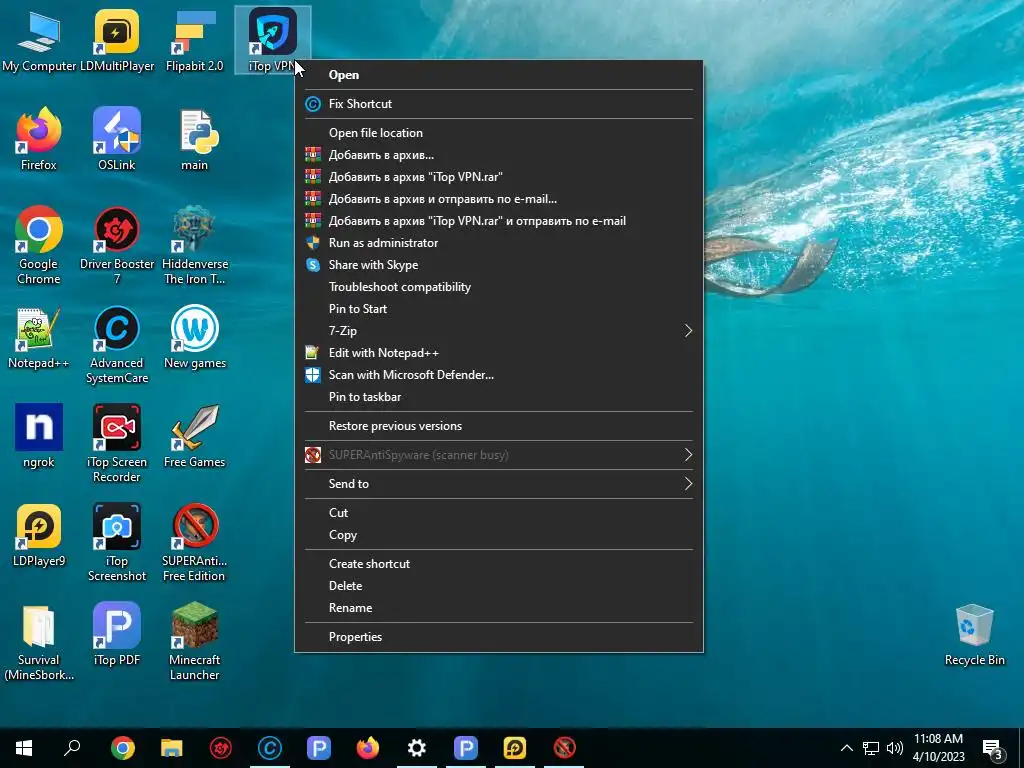Choose Fix Shortcut in the context menu
Screen dimensions: 1024x768
click(x=499, y=104)
